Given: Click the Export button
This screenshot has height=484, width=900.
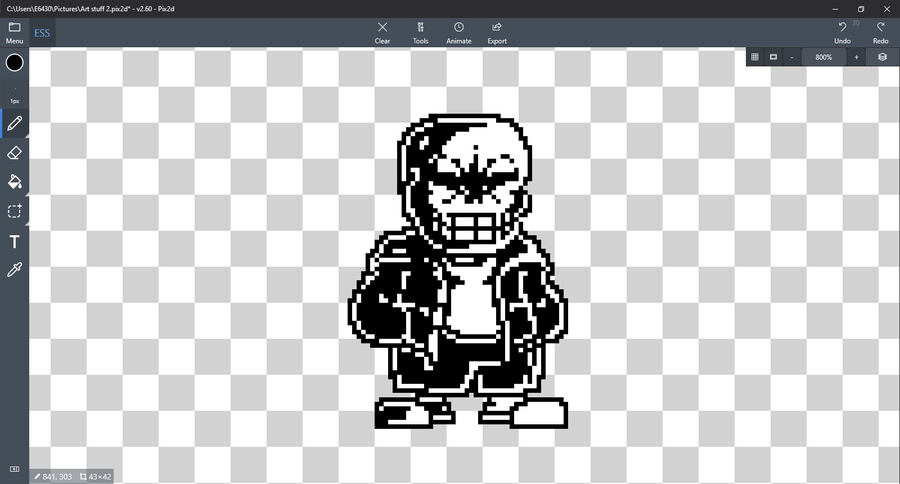Looking at the screenshot, I should [497, 33].
